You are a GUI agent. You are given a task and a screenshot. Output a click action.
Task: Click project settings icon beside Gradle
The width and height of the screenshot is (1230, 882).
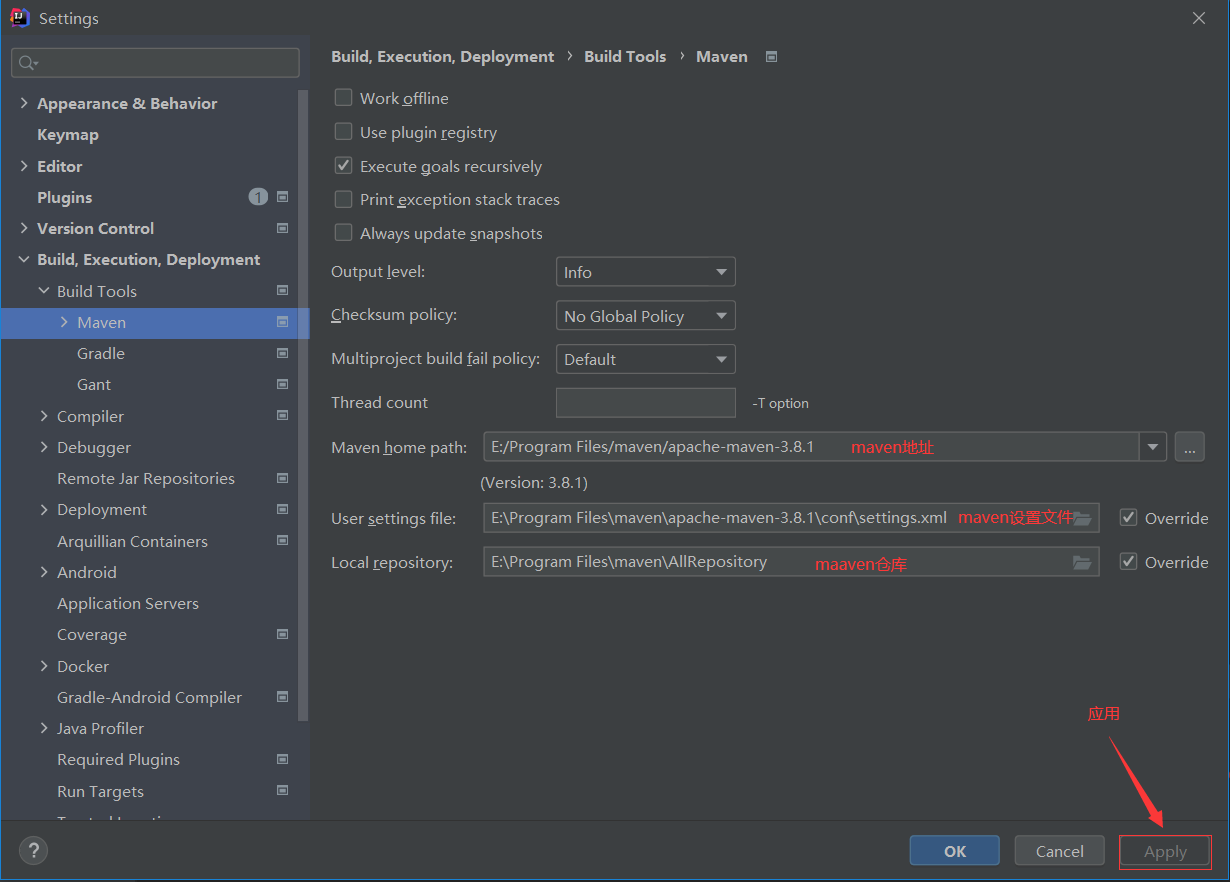tap(283, 353)
